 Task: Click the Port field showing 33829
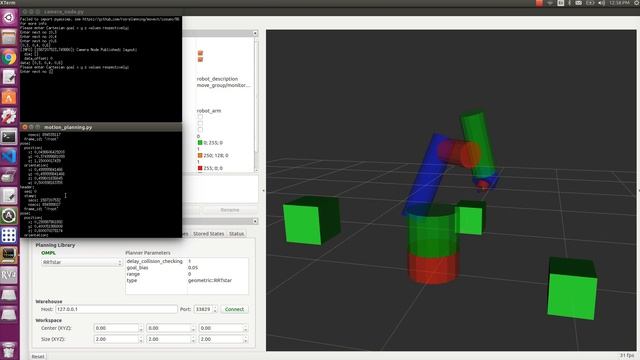tap(203, 309)
